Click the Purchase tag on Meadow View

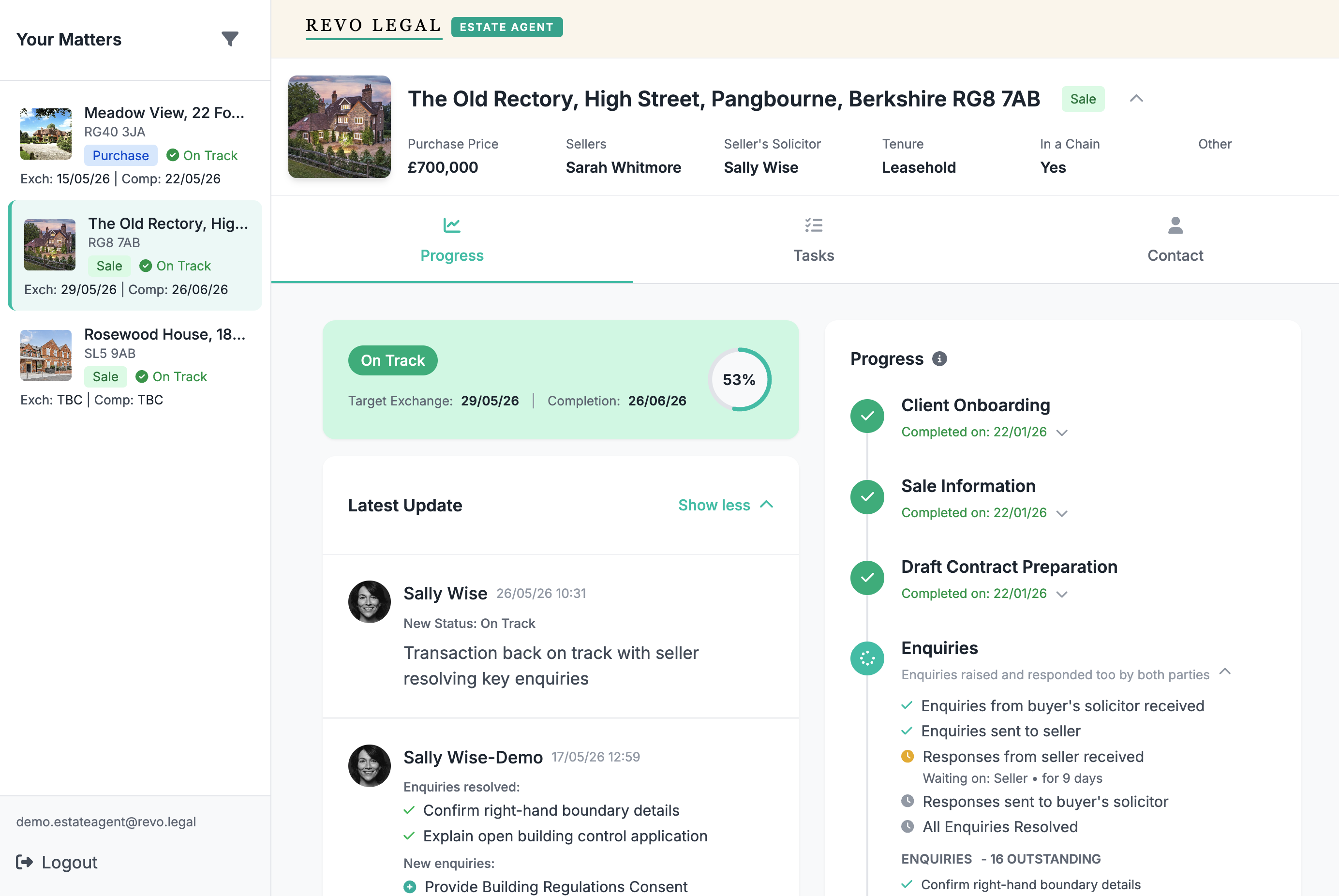click(x=120, y=155)
